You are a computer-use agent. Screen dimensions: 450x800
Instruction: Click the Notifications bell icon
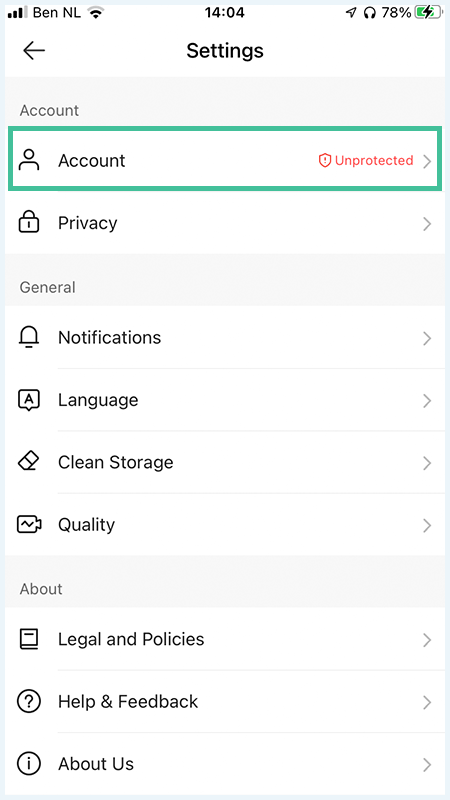click(x=29, y=337)
